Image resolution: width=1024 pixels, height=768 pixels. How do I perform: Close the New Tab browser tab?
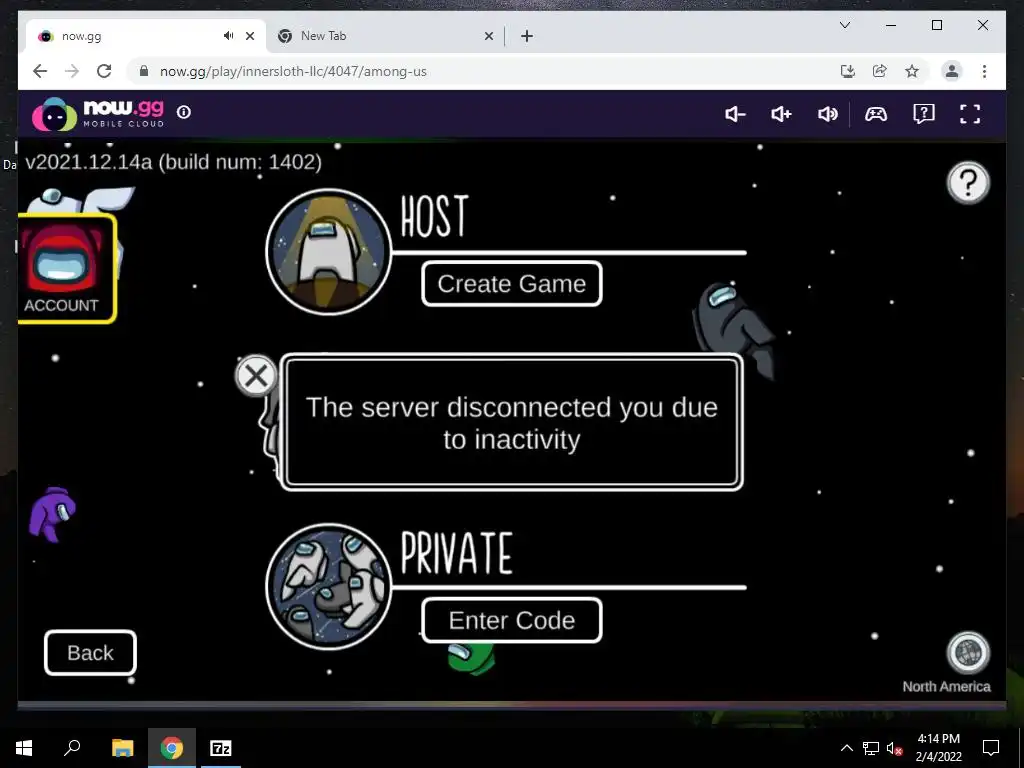point(488,36)
